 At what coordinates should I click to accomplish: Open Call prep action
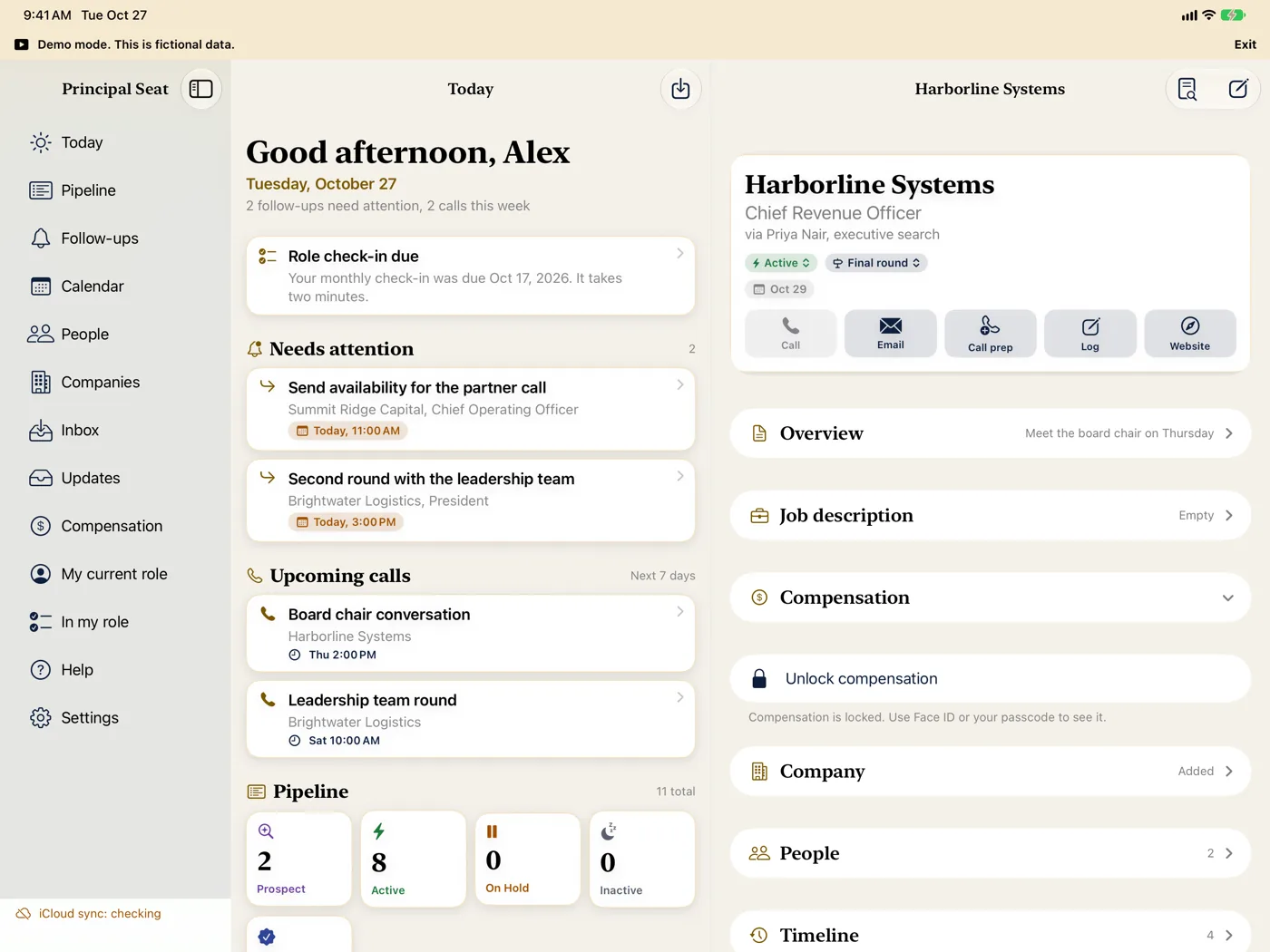pos(991,334)
